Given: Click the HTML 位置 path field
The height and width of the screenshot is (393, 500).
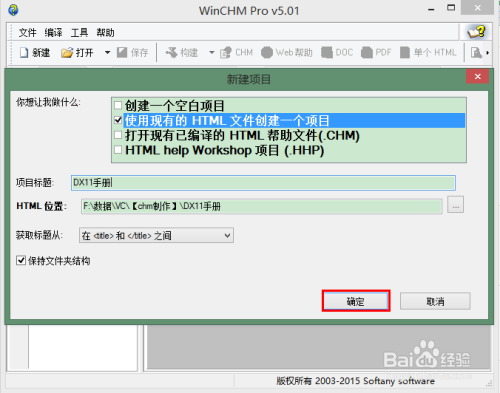Looking at the screenshot, I should click(x=262, y=206).
